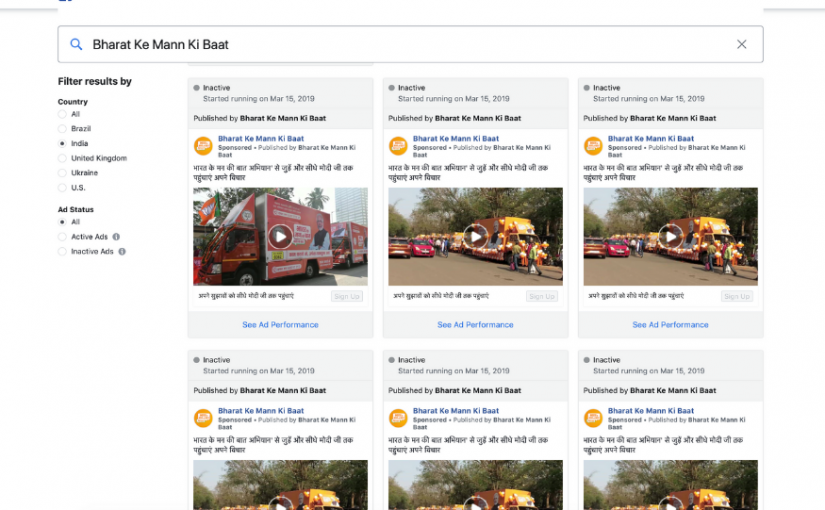Open blue page name link in bottom-row left ad

(x=261, y=411)
